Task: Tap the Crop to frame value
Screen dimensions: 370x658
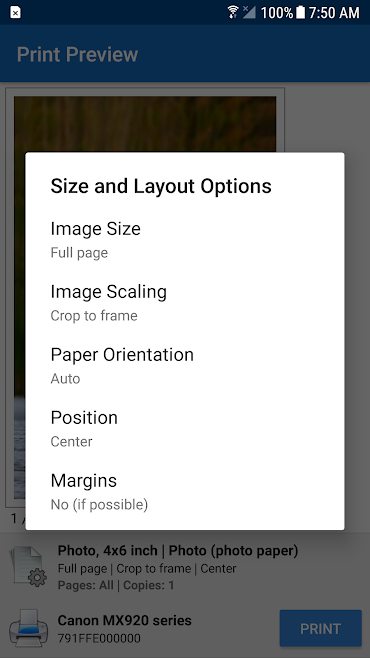Action: 94,316
